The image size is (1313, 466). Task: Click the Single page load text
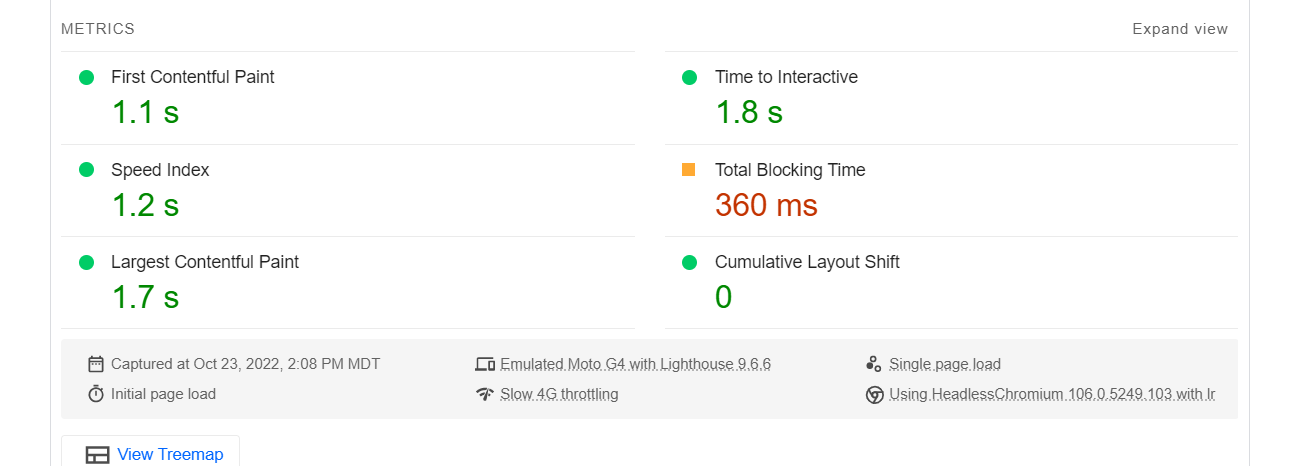[x=945, y=364]
